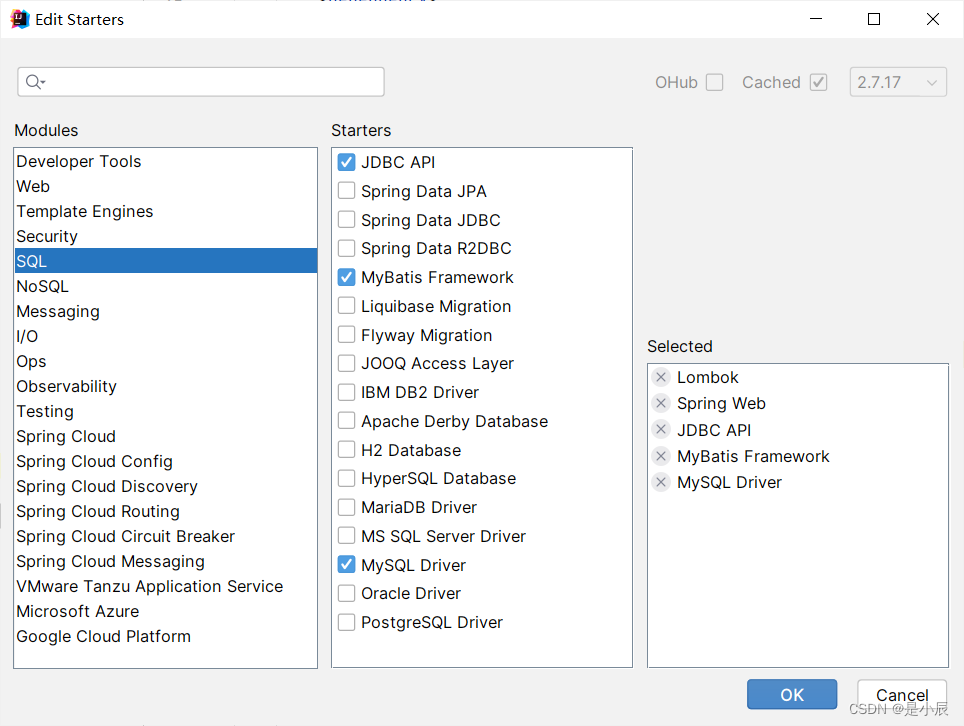Viewport: 964px width, 726px height.
Task: Enable the Liquibase Migration starter
Action: pyautogui.click(x=346, y=306)
